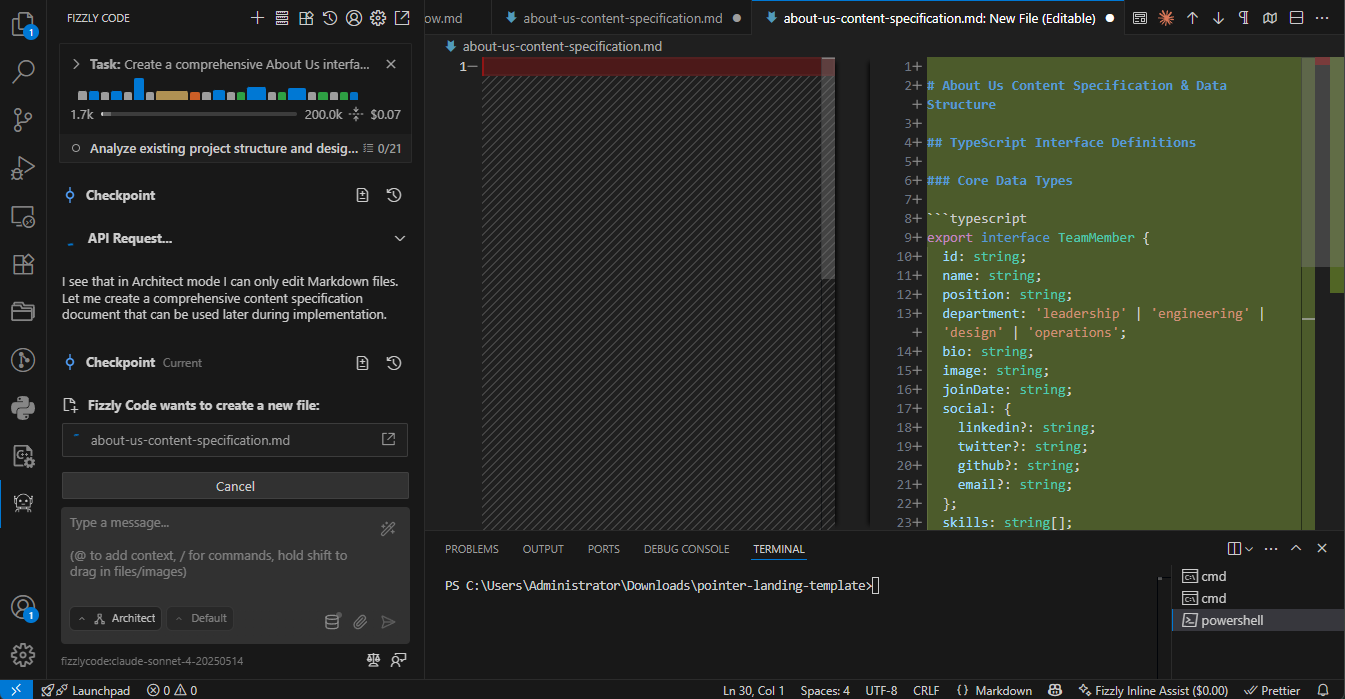This screenshot has width=1345, height=699.
Task: Send the chat message with the arrow icon
Action: pyautogui.click(x=389, y=621)
